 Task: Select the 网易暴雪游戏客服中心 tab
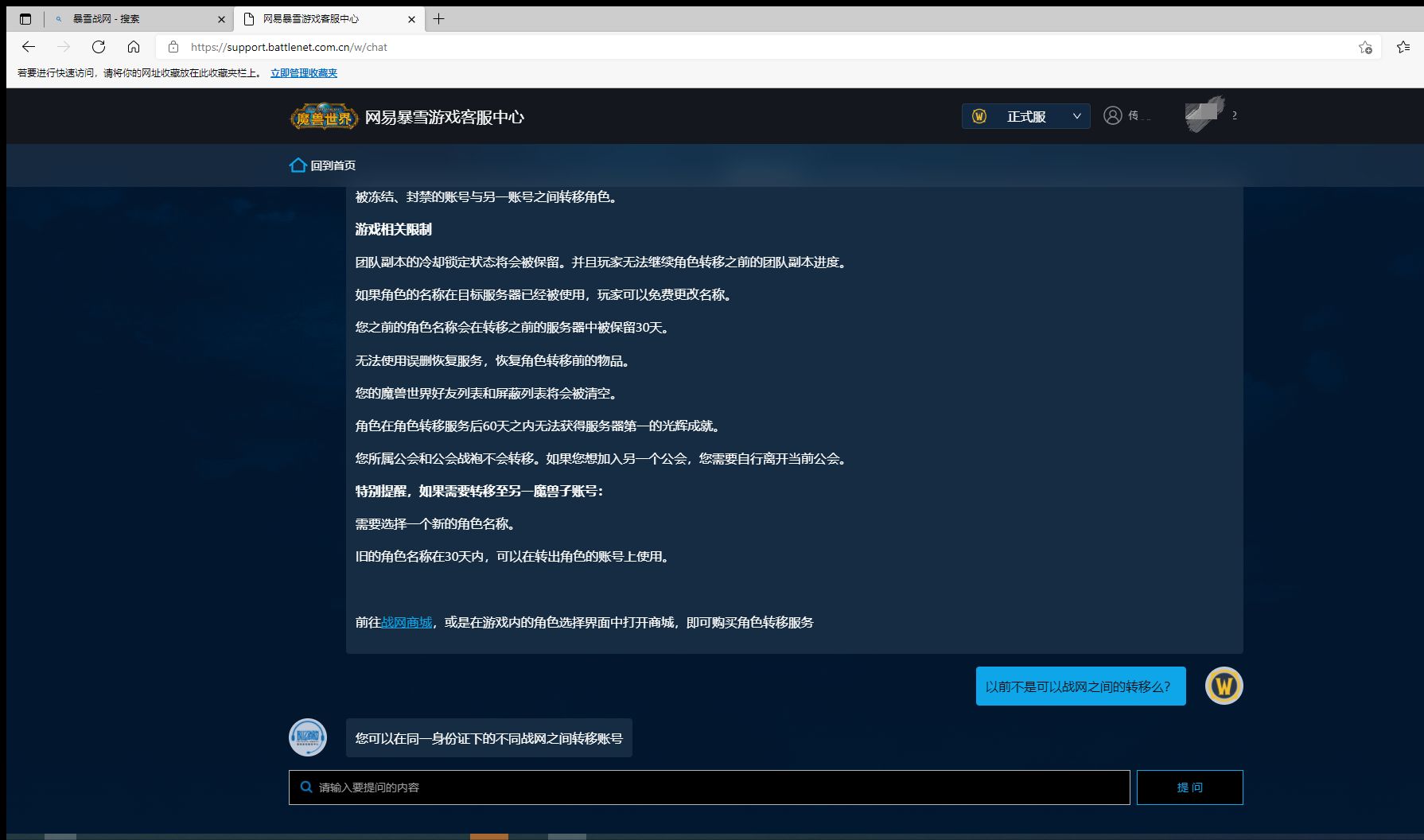click(x=328, y=19)
